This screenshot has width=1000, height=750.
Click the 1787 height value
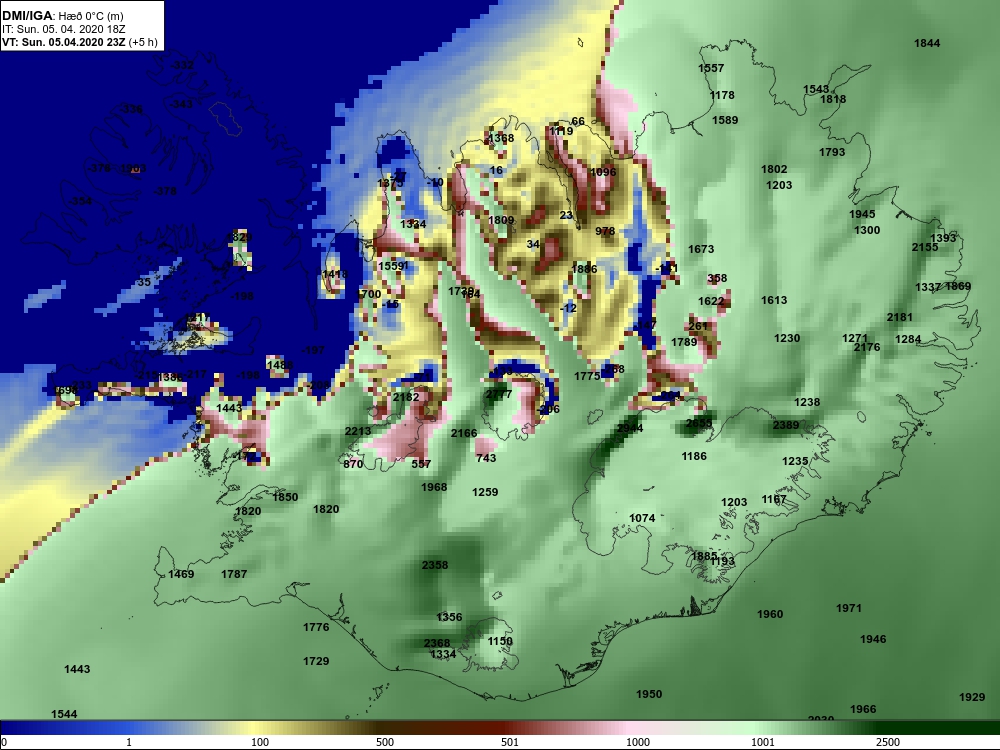234,574
